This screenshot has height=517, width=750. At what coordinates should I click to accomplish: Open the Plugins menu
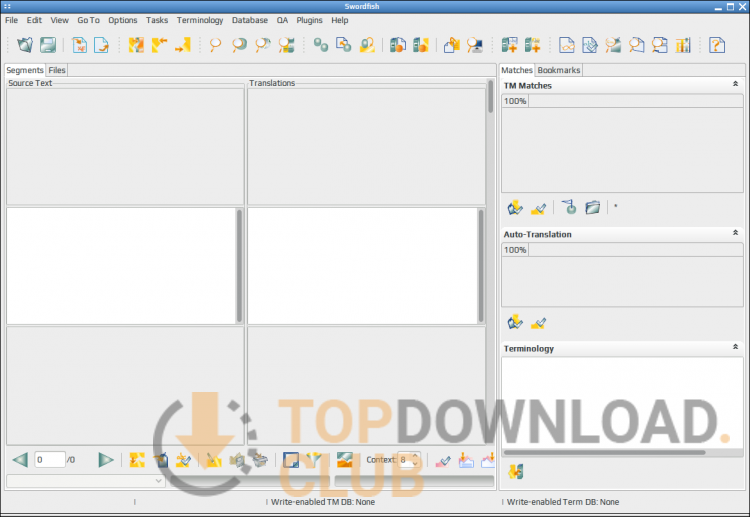pos(309,20)
